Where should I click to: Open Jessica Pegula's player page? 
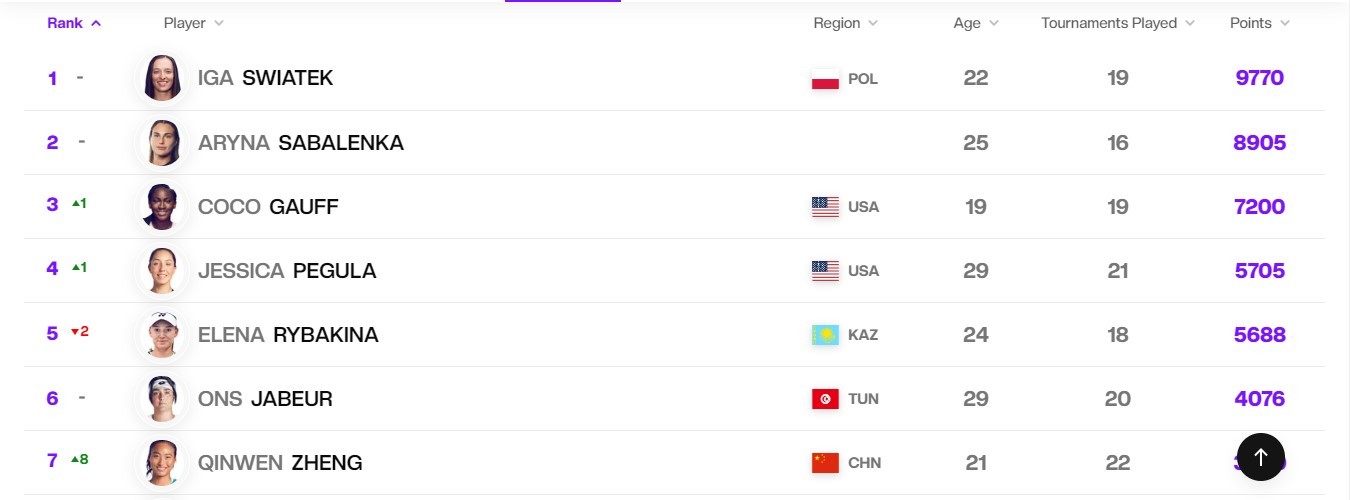click(x=287, y=271)
